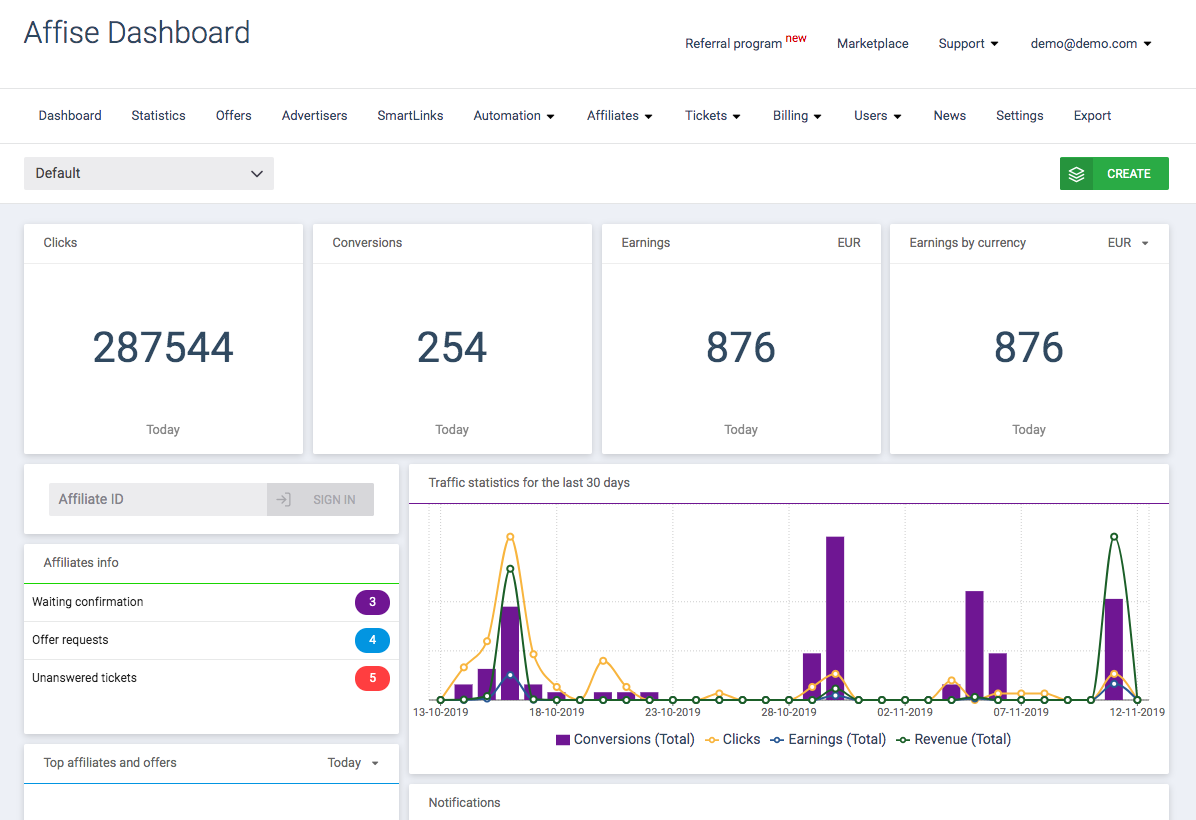Click the purple badge showing 3
Viewport: 1196px width, 820px height.
pyautogui.click(x=372, y=602)
